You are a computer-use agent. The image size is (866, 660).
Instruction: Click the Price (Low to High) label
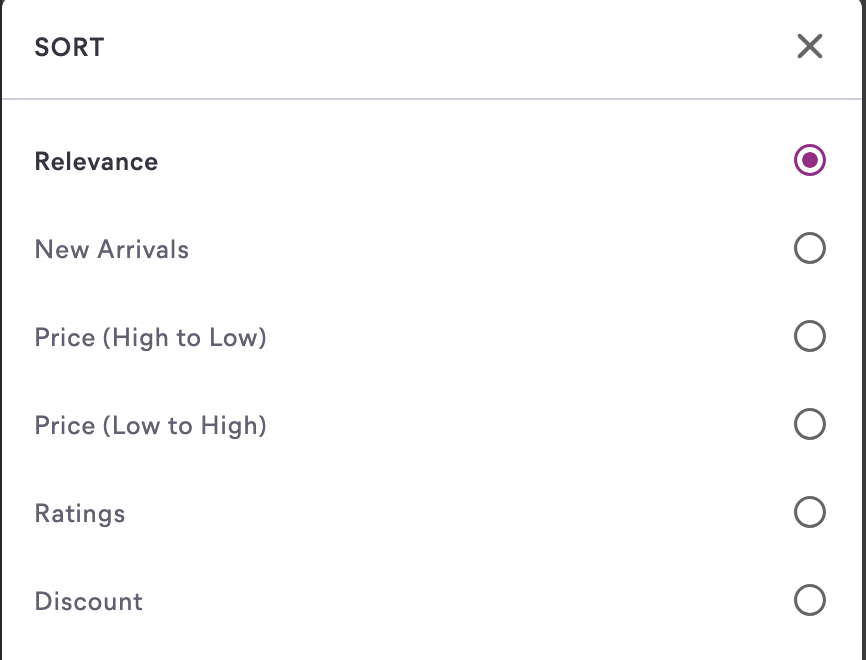pyautogui.click(x=150, y=426)
